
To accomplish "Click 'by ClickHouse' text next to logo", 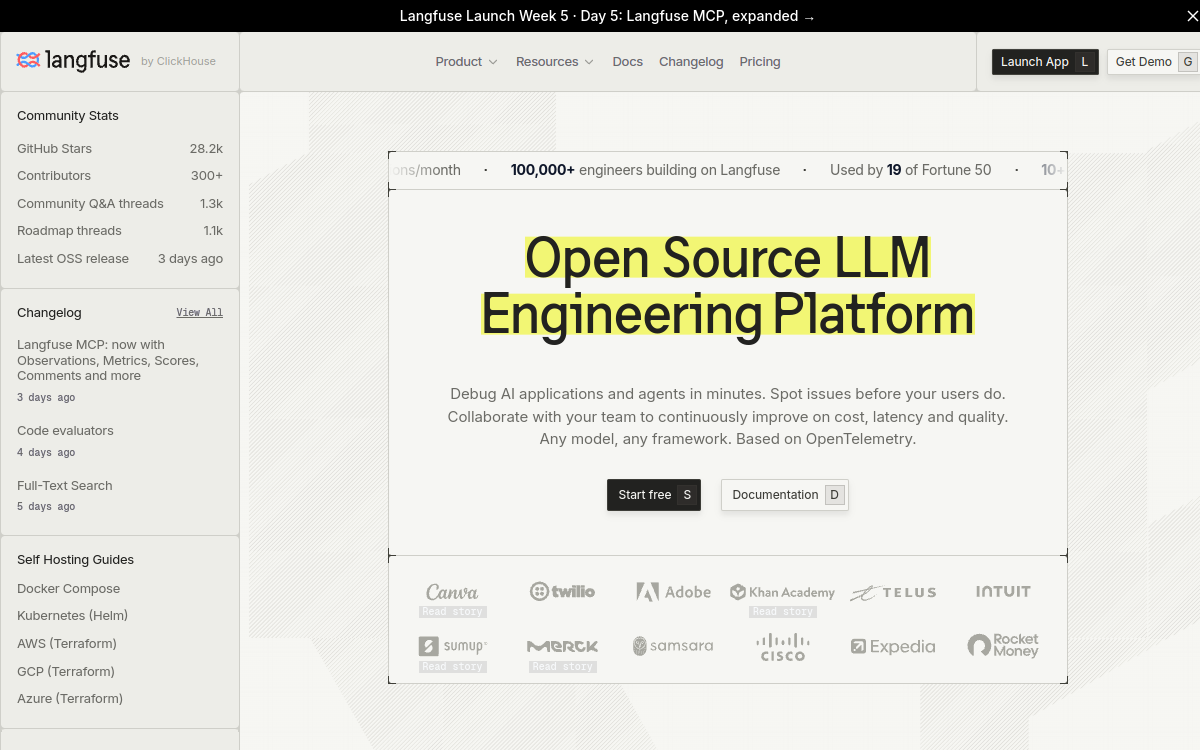I will 178,62.
